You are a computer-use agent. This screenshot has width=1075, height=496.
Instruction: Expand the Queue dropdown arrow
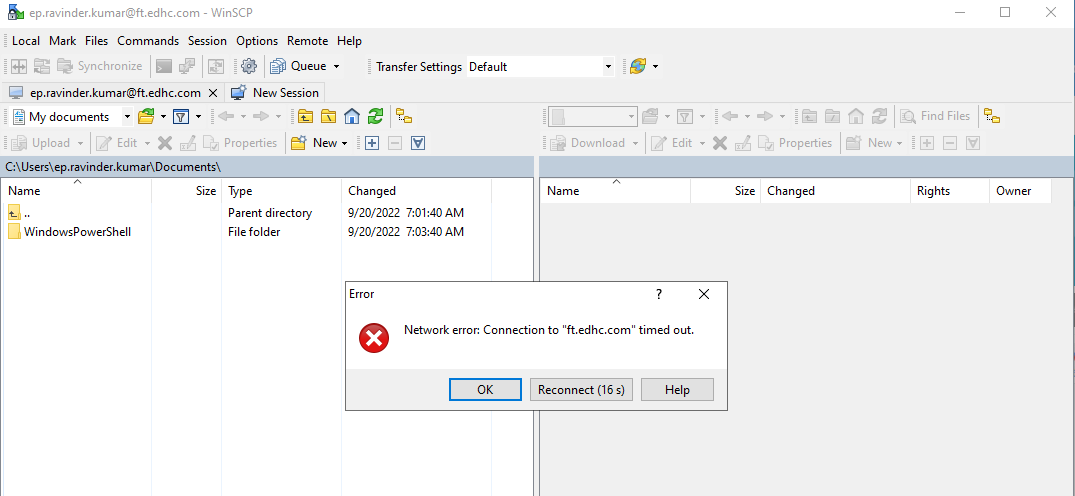(x=336, y=67)
